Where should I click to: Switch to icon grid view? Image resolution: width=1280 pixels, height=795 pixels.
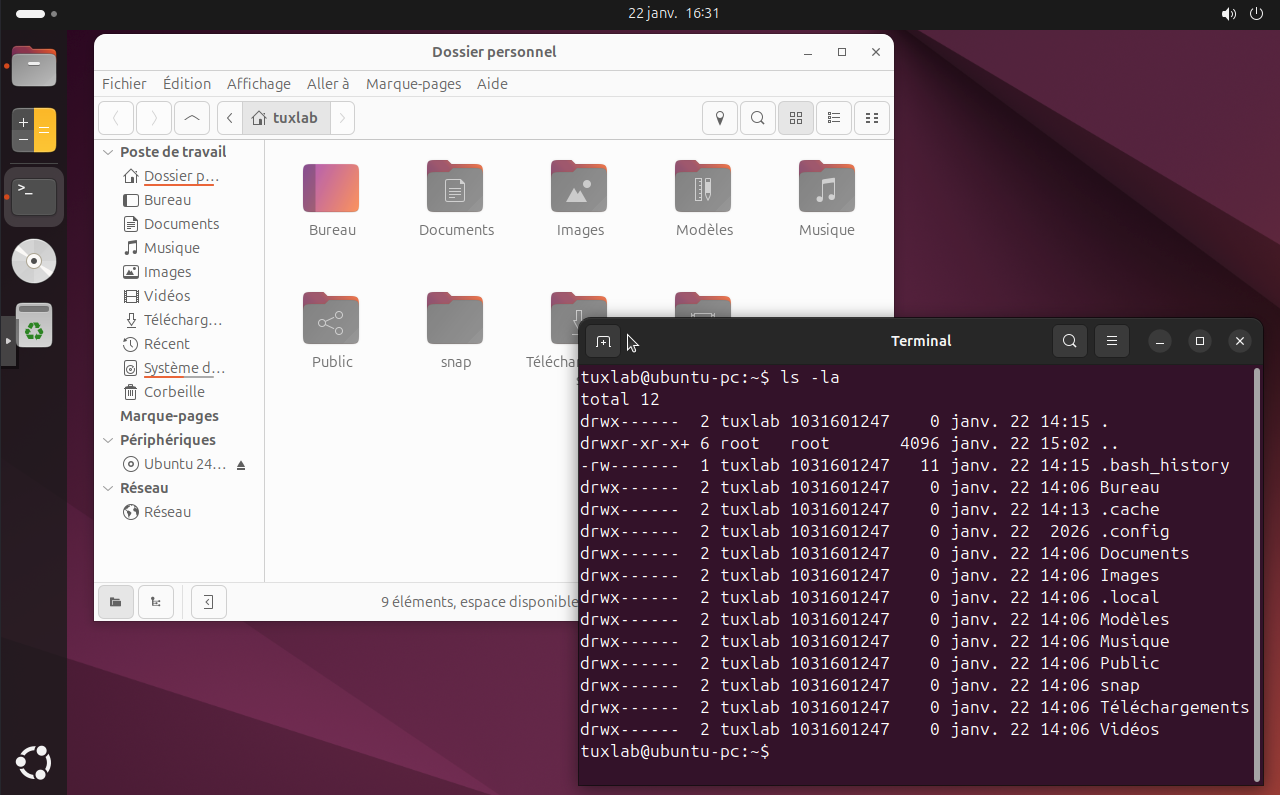coord(796,118)
